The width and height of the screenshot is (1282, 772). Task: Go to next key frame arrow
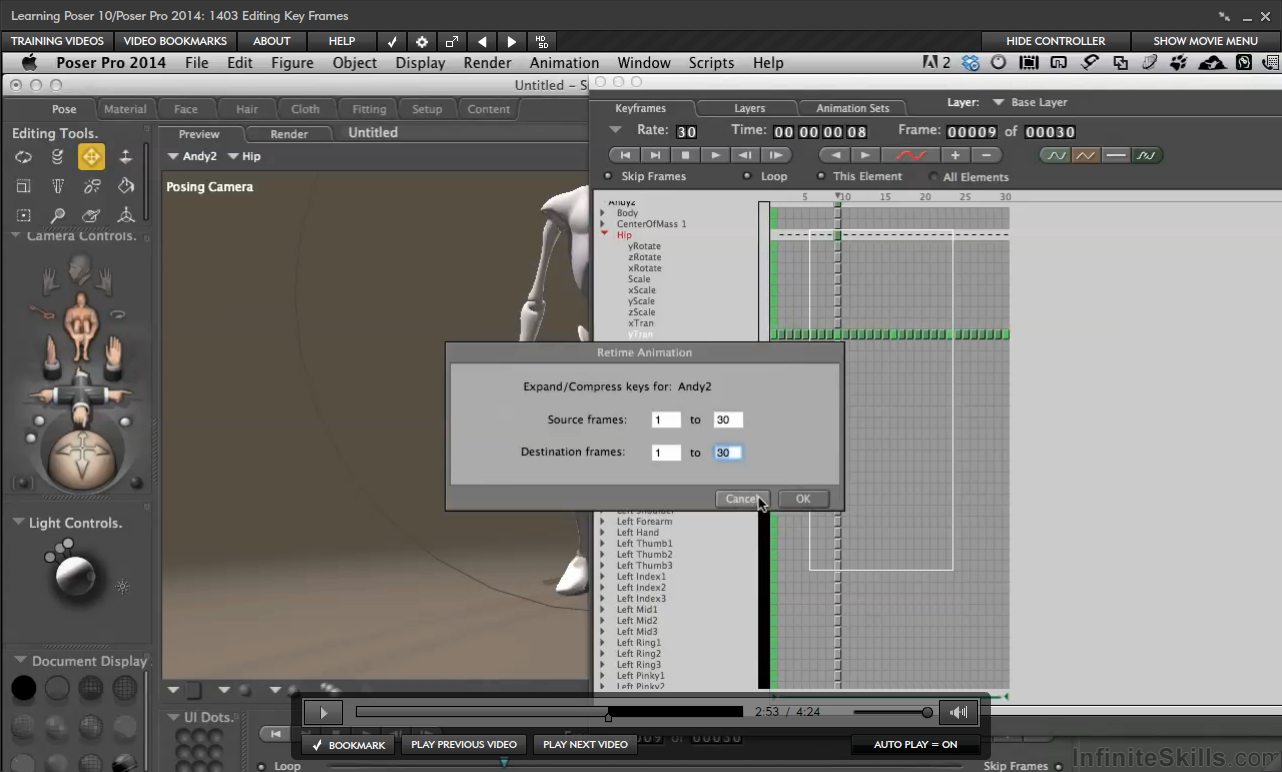[x=865, y=155]
